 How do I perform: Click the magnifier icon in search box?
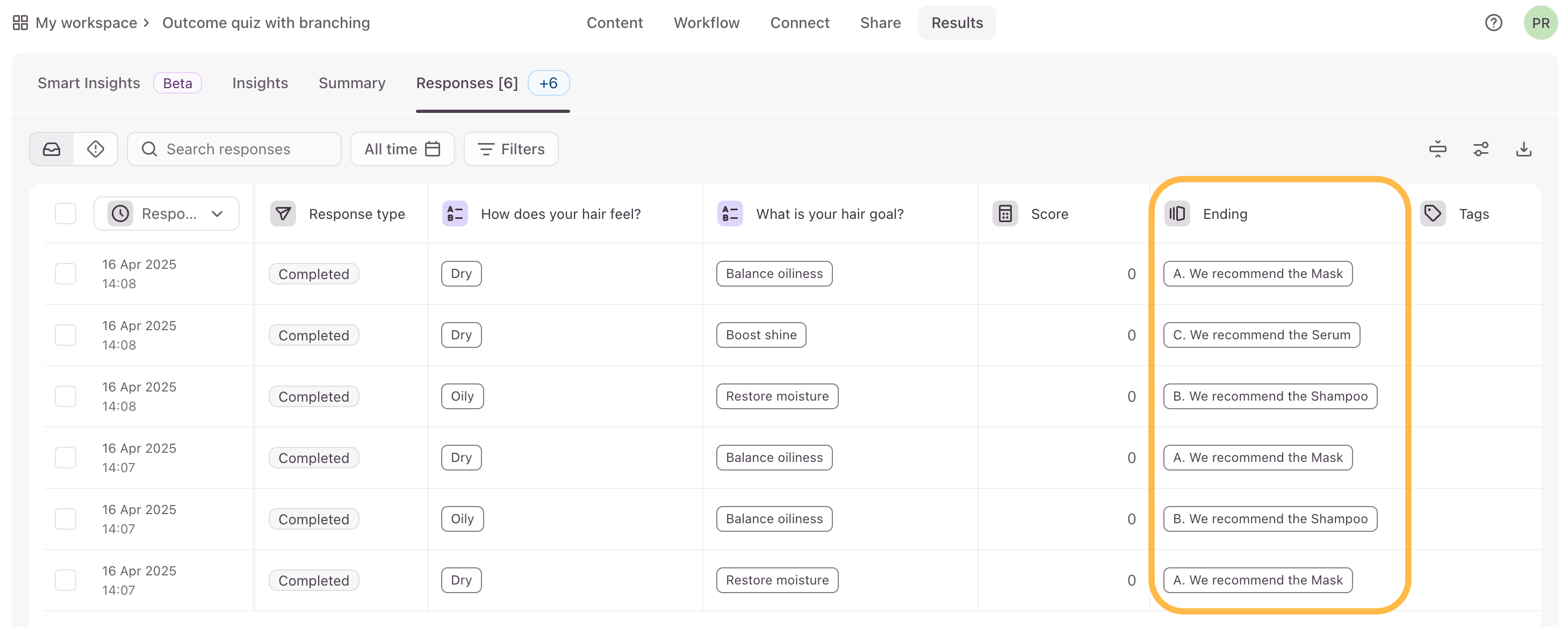[x=149, y=148]
